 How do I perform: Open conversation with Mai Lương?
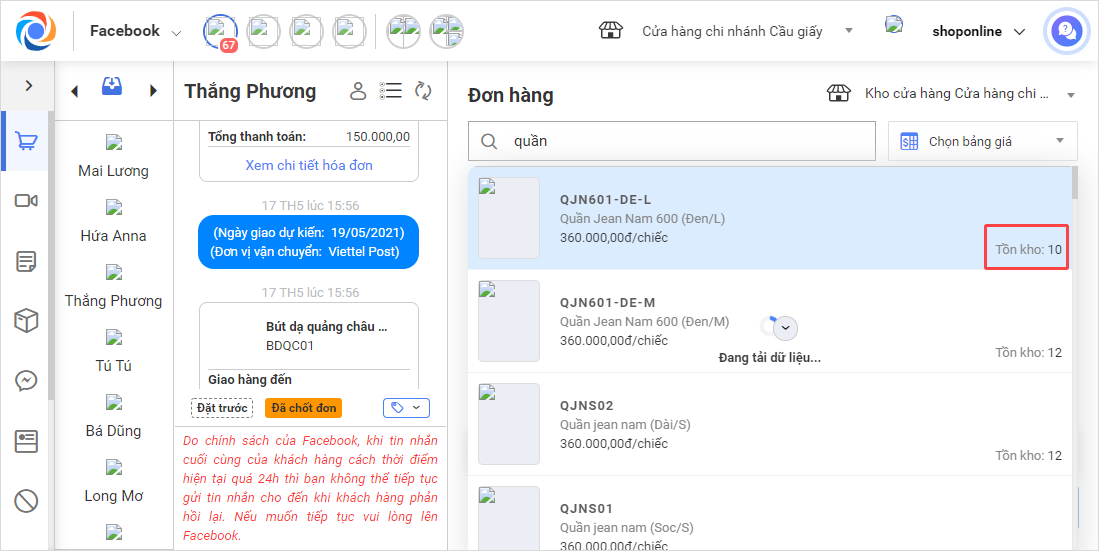point(114,156)
